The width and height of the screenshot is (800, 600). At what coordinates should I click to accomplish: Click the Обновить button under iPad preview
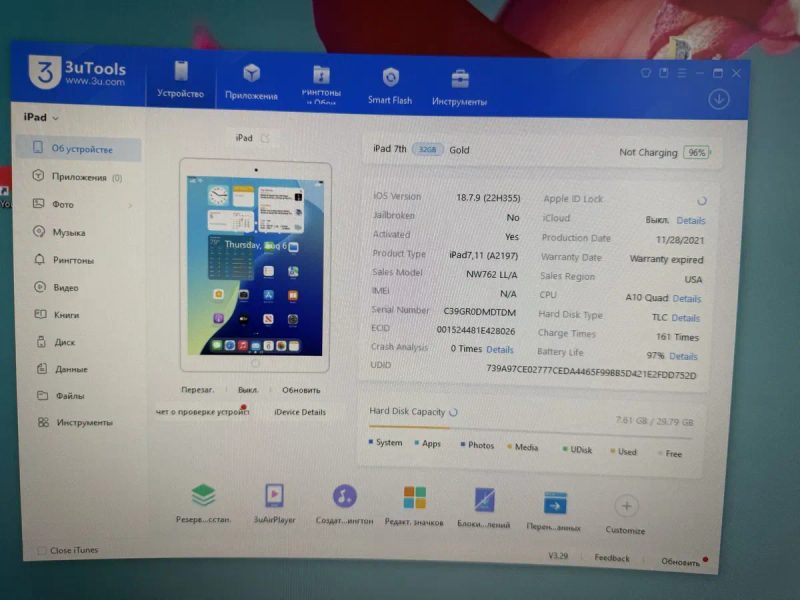coord(301,390)
